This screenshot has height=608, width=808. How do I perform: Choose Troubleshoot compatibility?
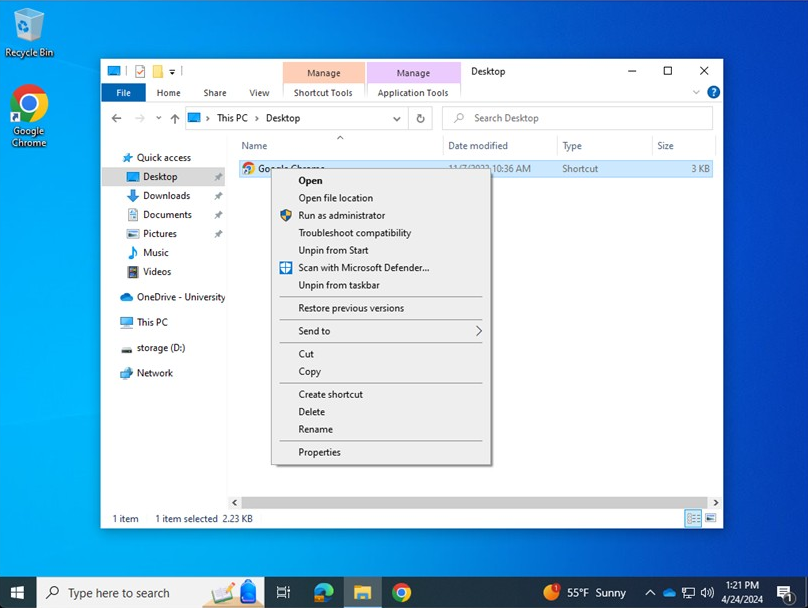[381, 233]
